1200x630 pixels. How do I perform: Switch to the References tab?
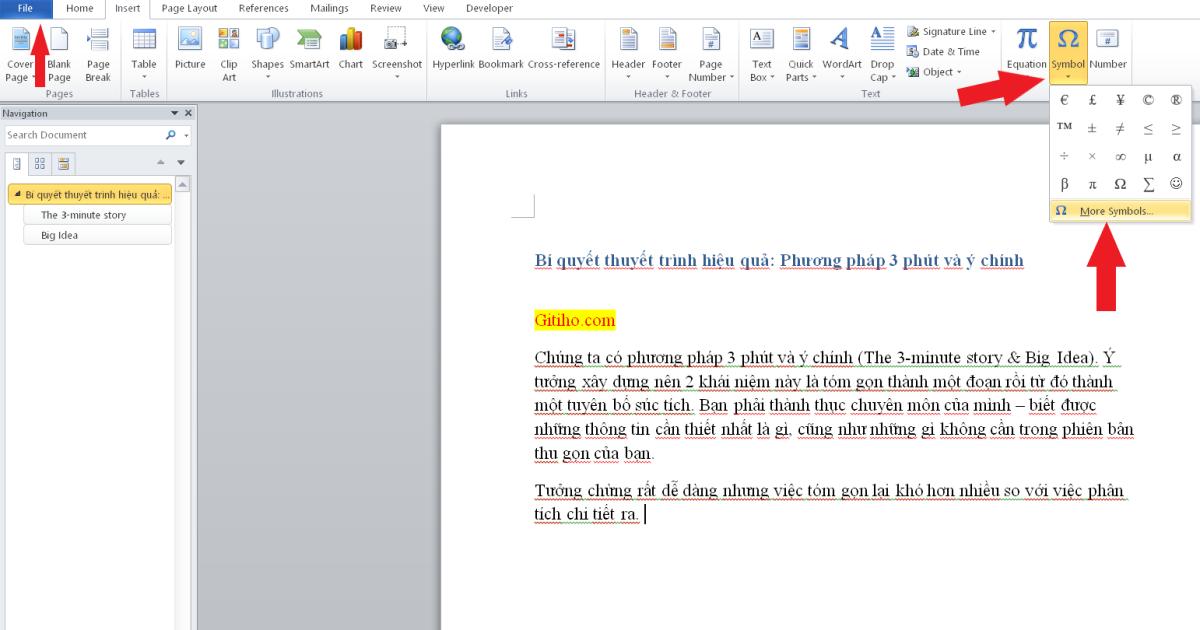tap(263, 8)
